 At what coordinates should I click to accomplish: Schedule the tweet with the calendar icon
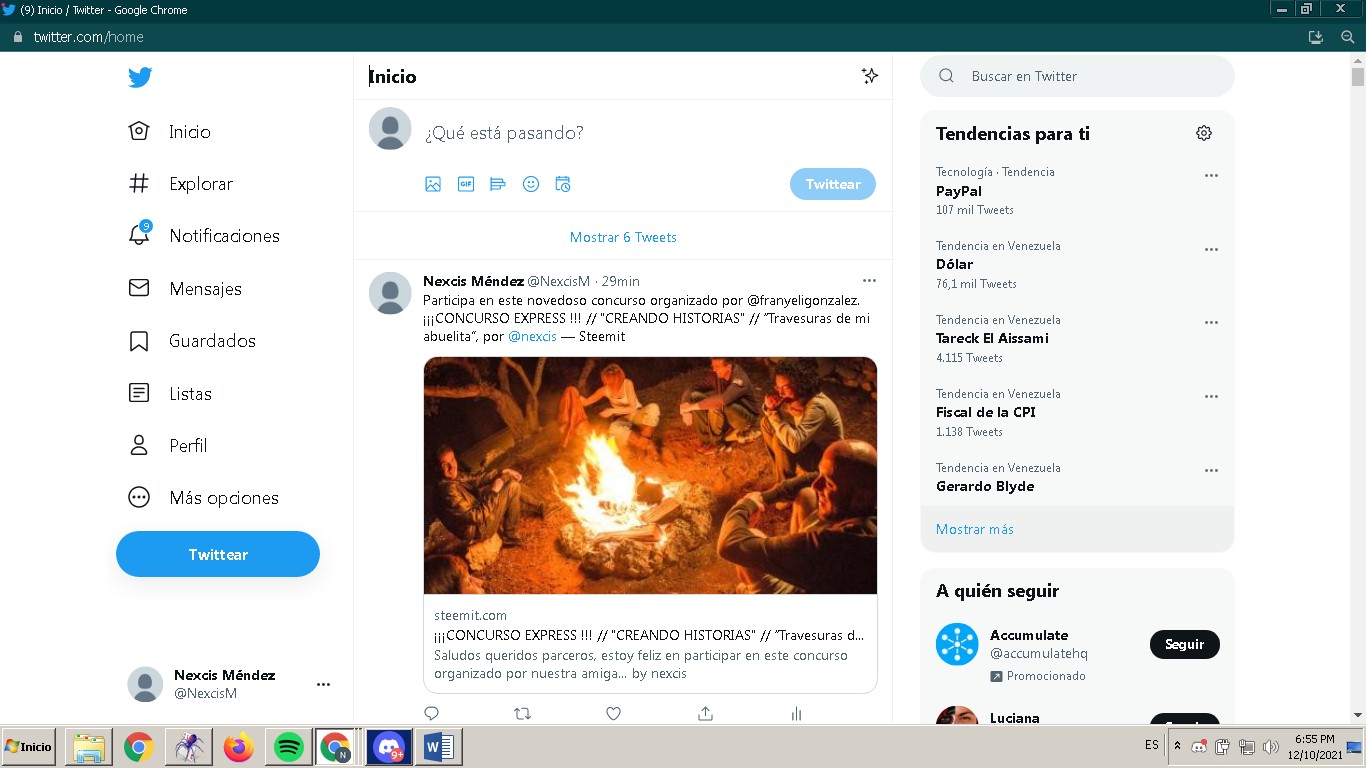tap(563, 184)
